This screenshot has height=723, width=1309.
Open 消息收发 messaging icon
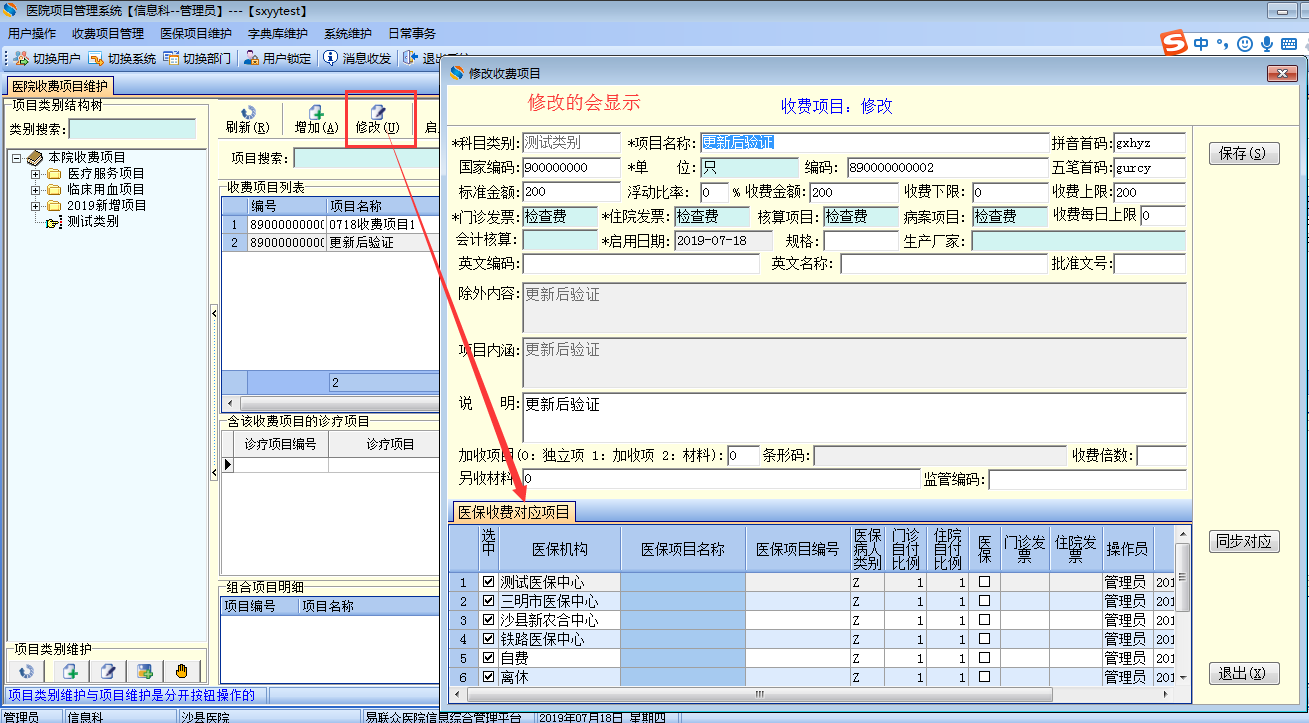pyautogui.click(x=330, y=59)
